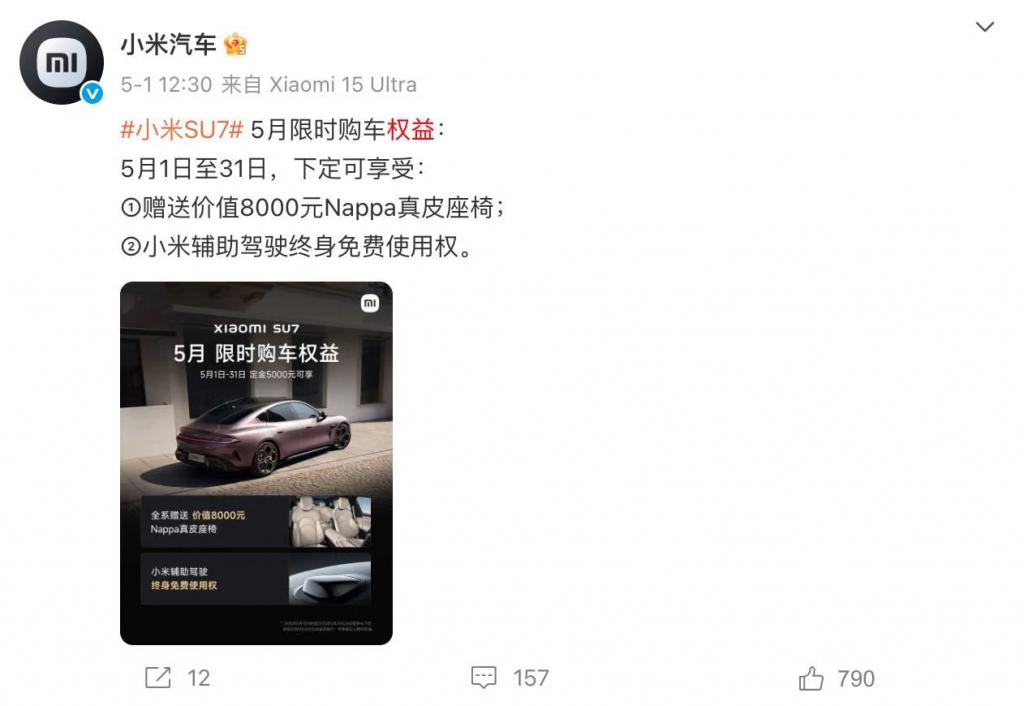The image size is (1024, 706).
Task: Click the MI logo in poster corner
Action: 370,303
